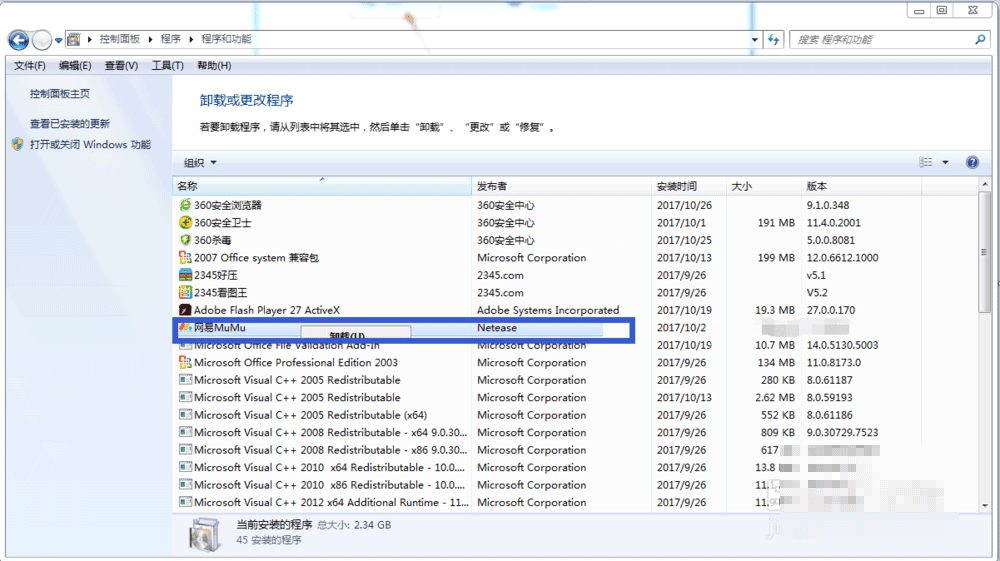Open the 组织 dropdown
Screen dimensions: 1000x561
pyautogui.click(x=200, y=163)
